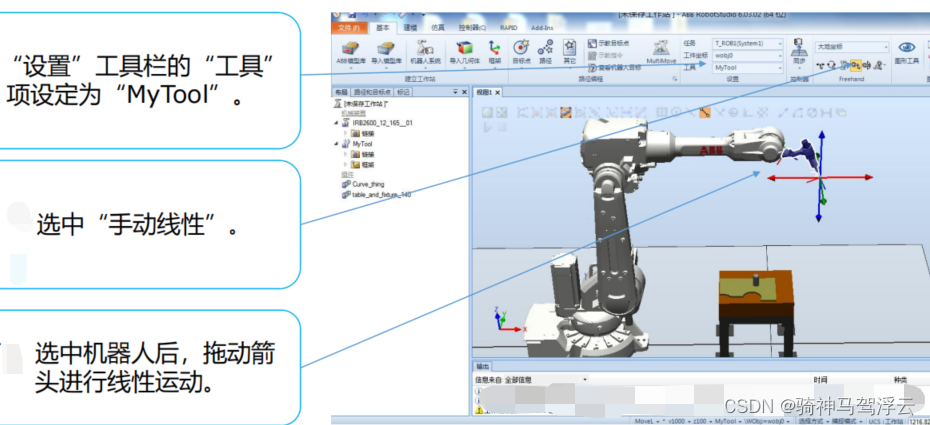Viewport: 930px width, 425px height.
Task: Close the layout browser panel
Action: [x=464, y=92]
